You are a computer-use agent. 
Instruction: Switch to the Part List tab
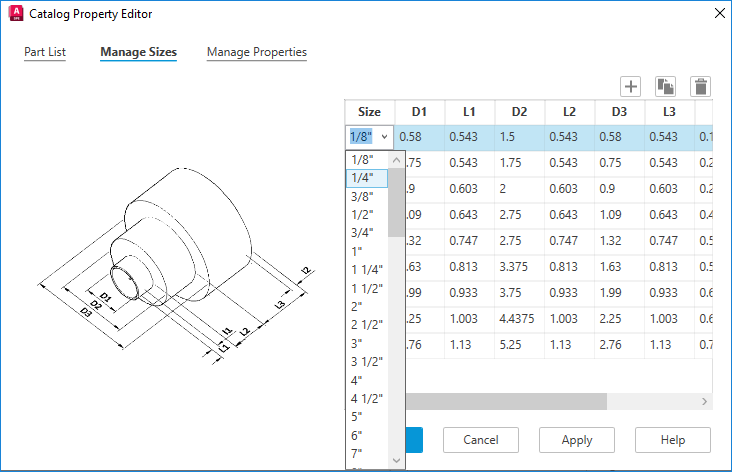45,52
